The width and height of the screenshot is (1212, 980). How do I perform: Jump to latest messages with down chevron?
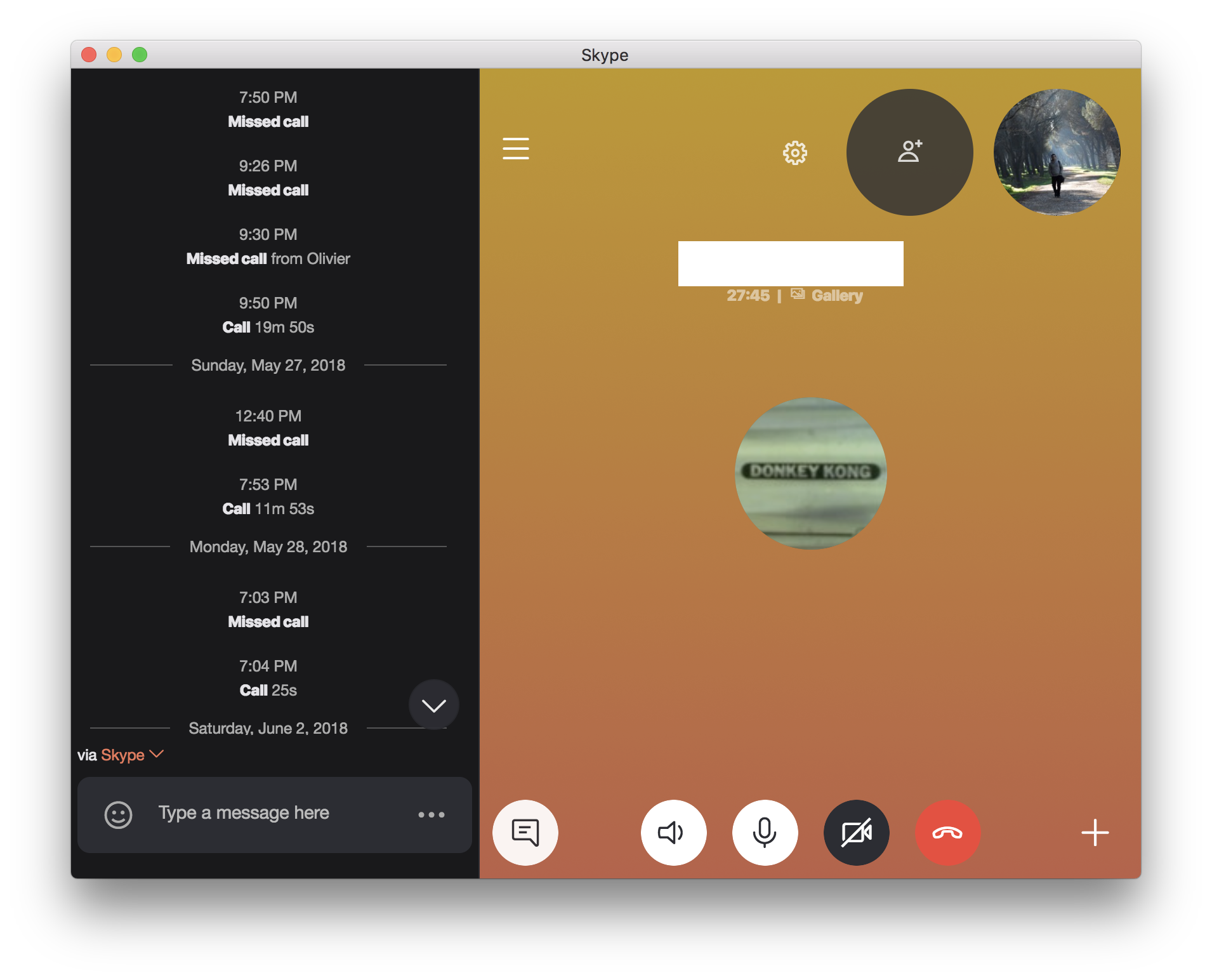(434, 705)
